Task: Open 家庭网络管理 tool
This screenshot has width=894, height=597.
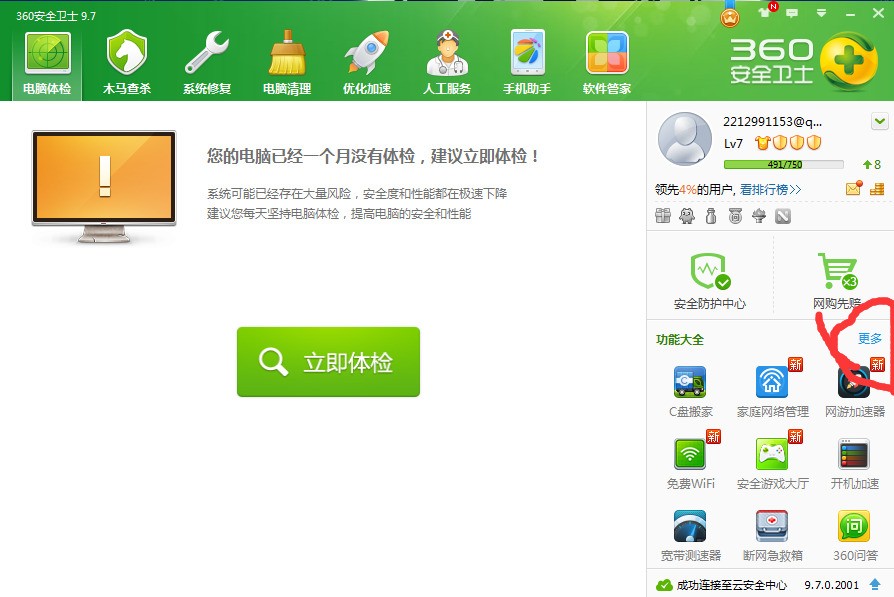Action: tap(773, 391)
